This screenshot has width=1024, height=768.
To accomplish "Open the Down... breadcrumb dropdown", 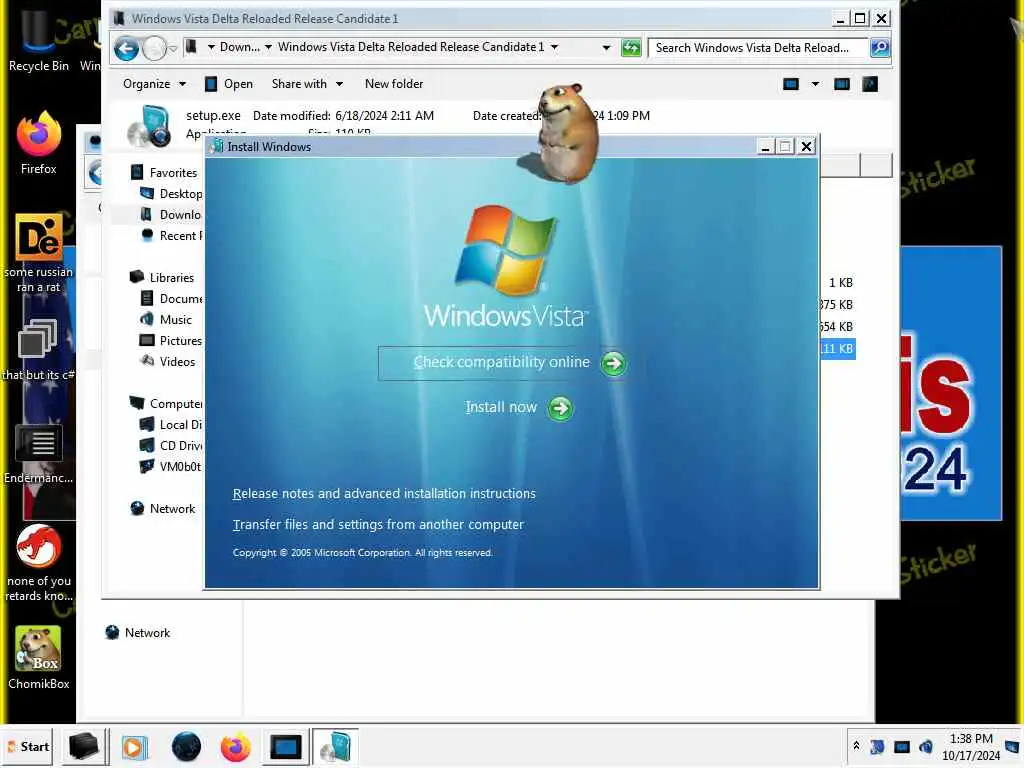I will (268, 47).
